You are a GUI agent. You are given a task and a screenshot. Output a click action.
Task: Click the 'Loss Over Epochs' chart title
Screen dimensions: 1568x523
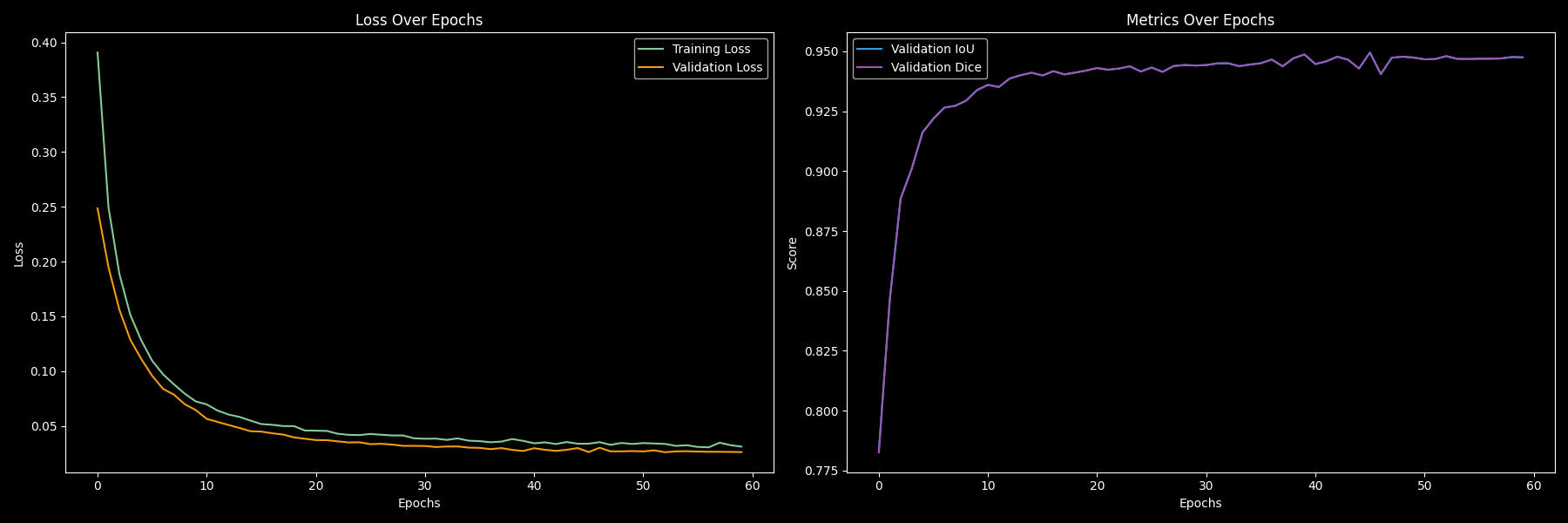coord(419,20)
